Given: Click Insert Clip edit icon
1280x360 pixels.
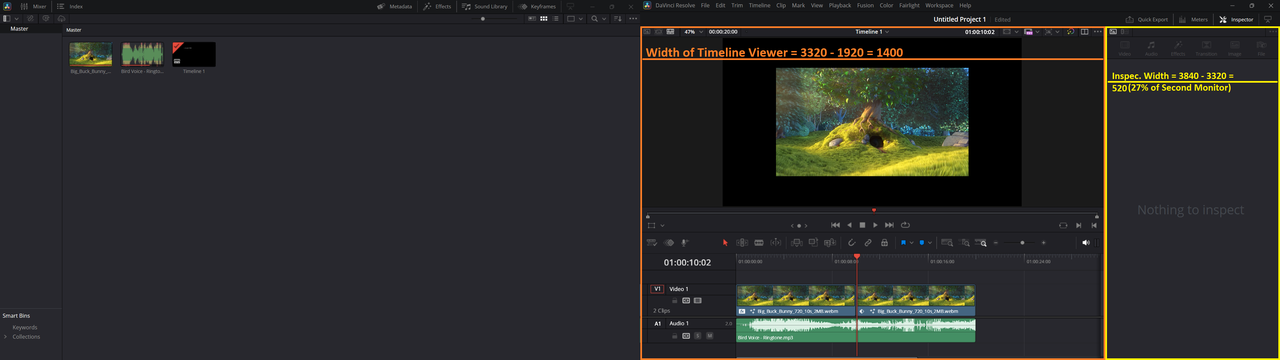Looking at the screenshot, I should tap(797, 242).
